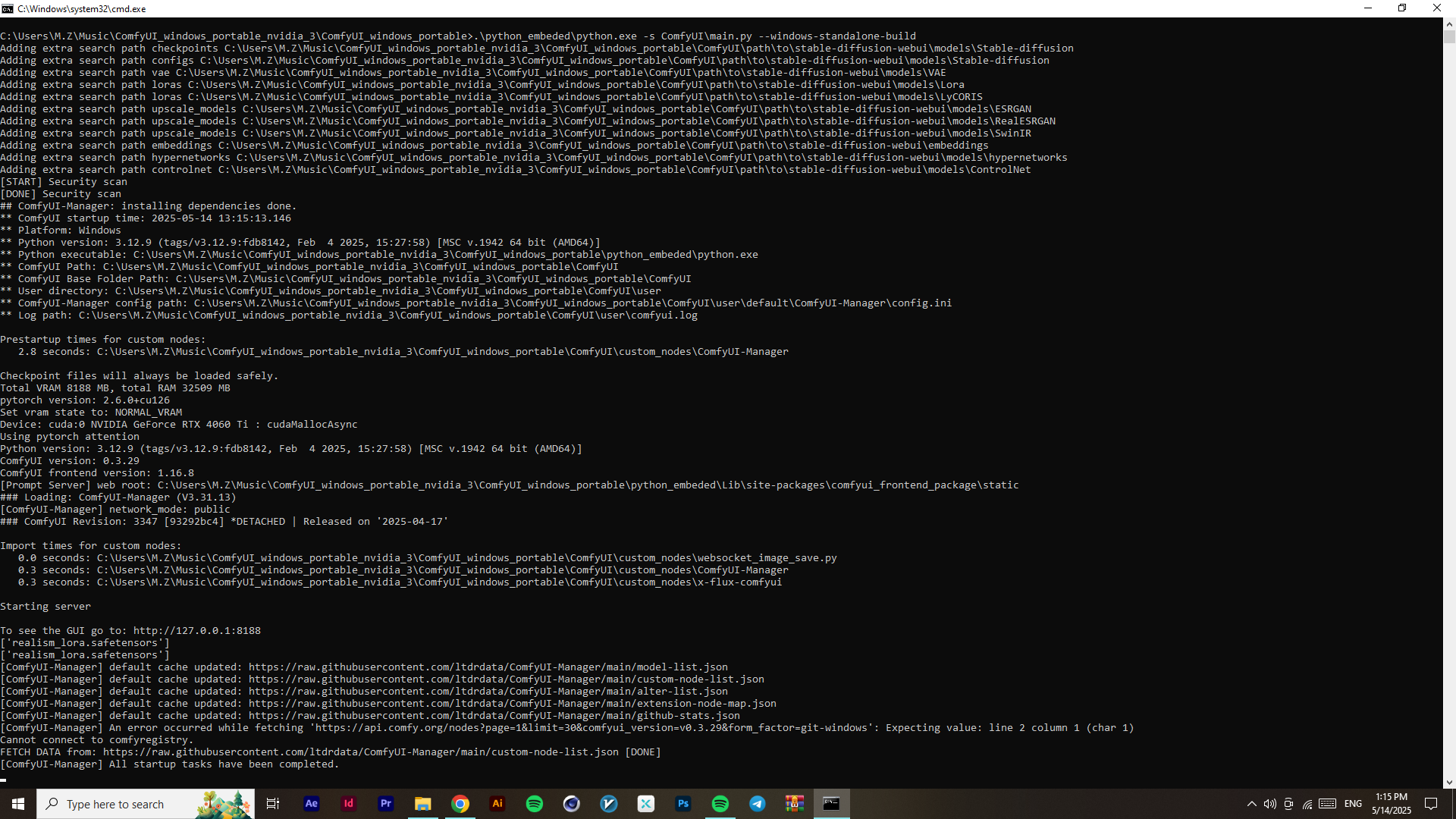Expand hidden system tray icons
The image size is (1456, 819).
click(1251, 804)
